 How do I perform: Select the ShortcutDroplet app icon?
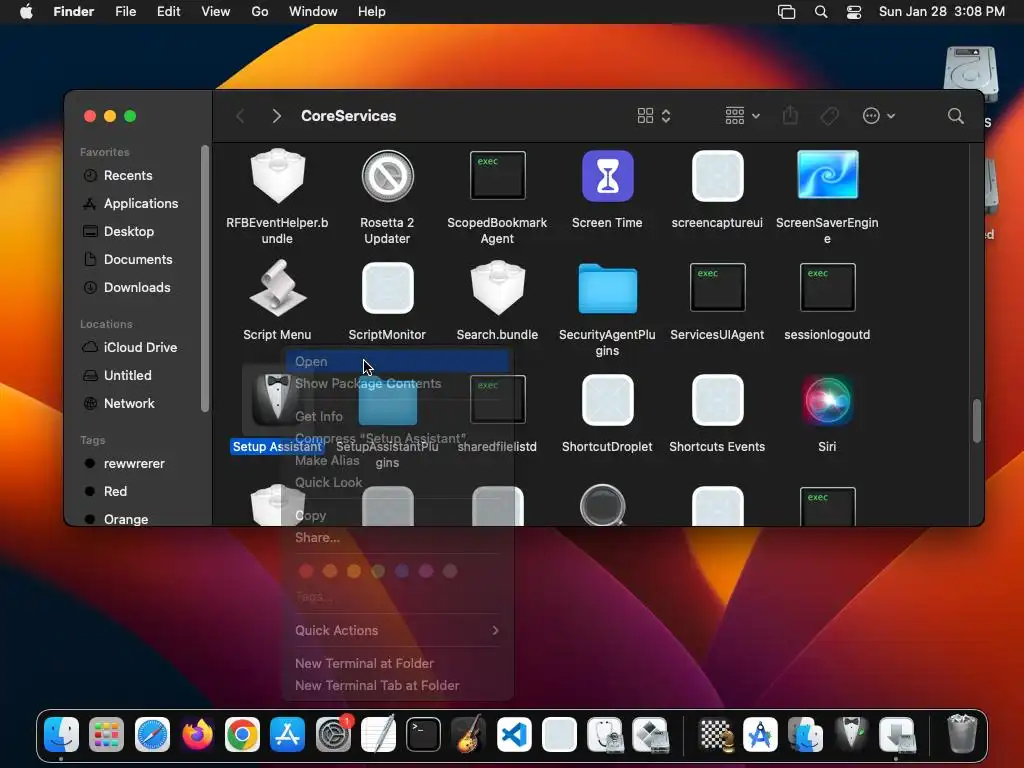coord(607,400)
